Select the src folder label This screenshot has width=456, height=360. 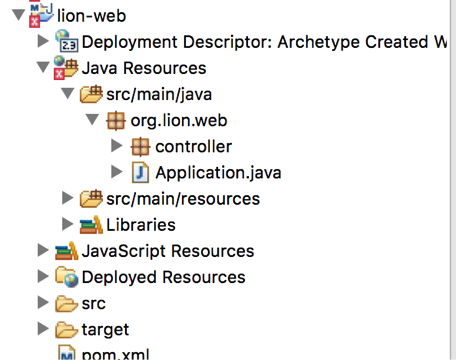pyautogui.click(x=94, y=303)
